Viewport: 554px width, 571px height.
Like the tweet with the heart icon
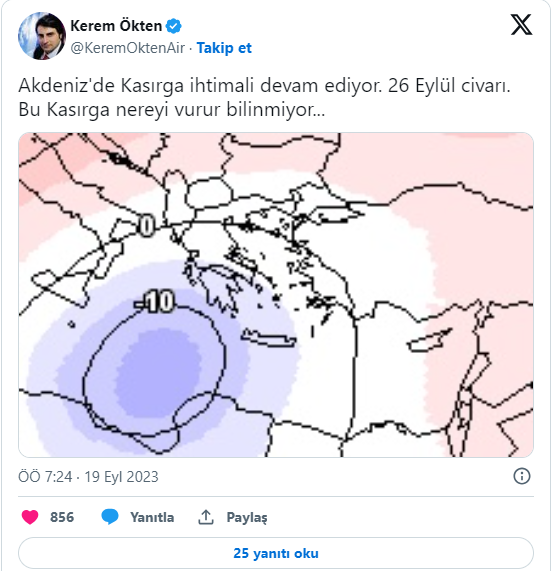pos(30,517)
